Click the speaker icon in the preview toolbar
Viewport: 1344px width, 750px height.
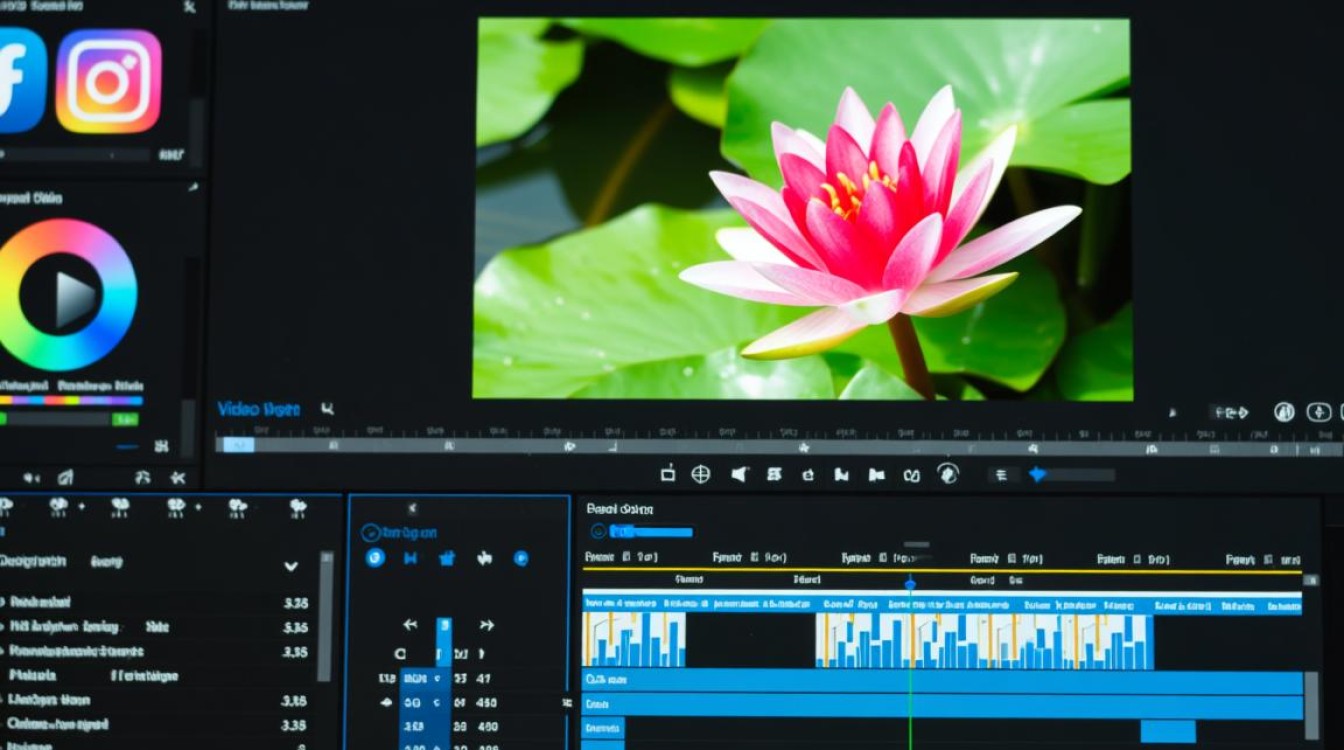click(739, 474)
